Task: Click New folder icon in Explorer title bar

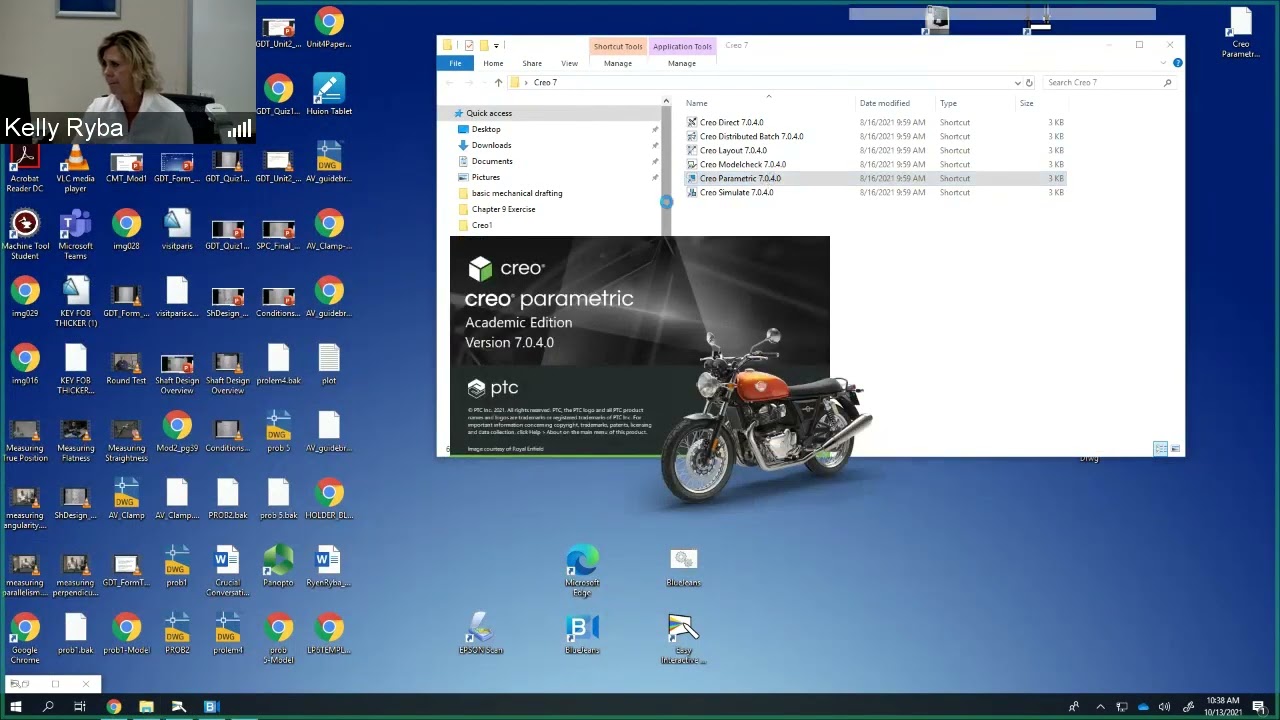Action: coord(483,45)
